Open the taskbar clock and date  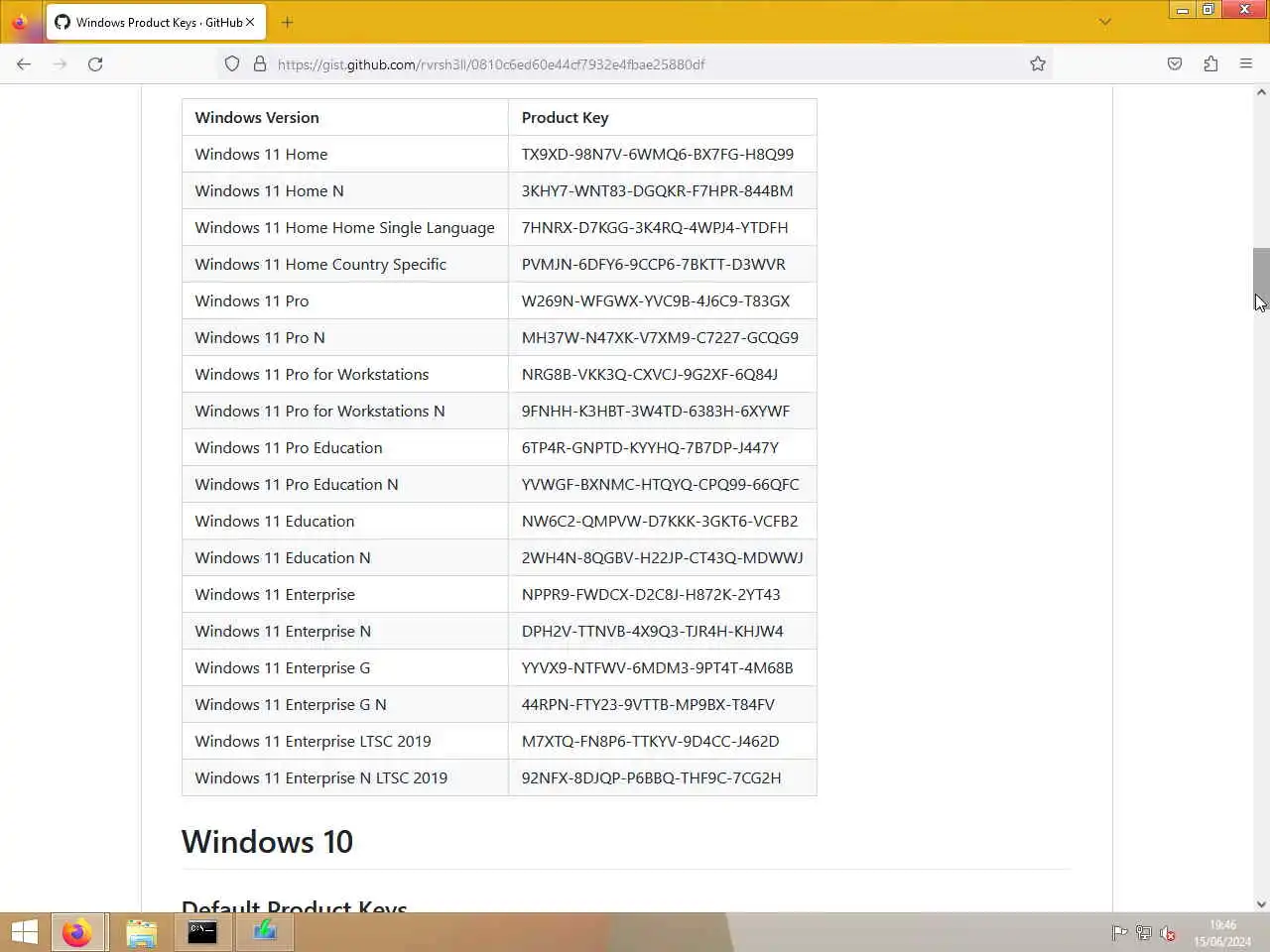tap(1222, 933)
